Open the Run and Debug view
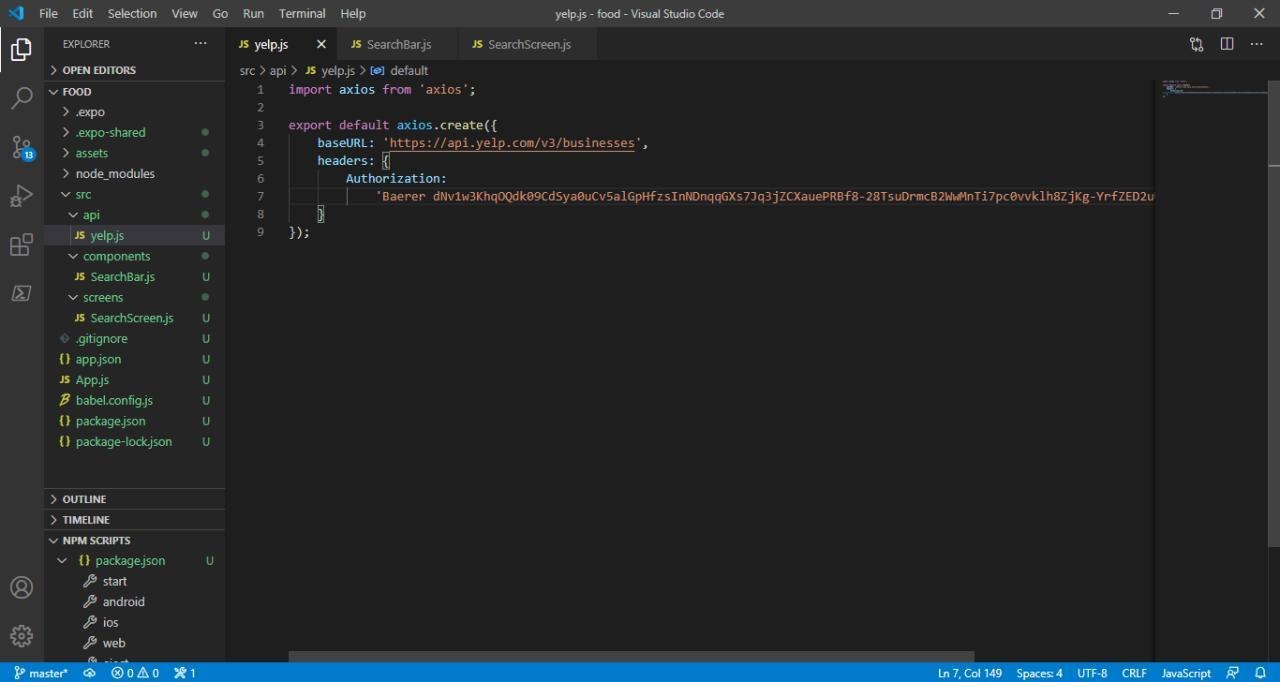 [21, 196]
